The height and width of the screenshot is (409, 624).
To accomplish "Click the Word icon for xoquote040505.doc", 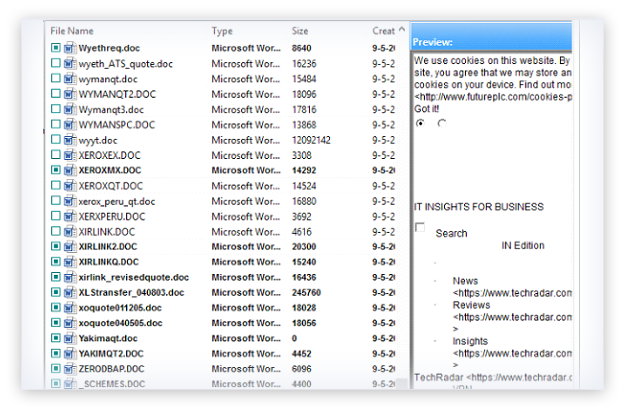I will pos(69,323).
